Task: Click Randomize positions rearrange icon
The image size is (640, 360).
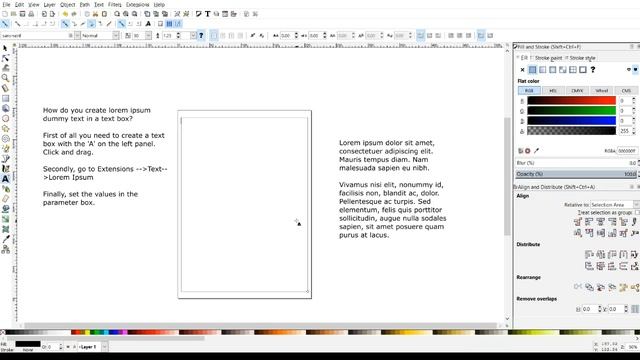Action: click(623, 287)
